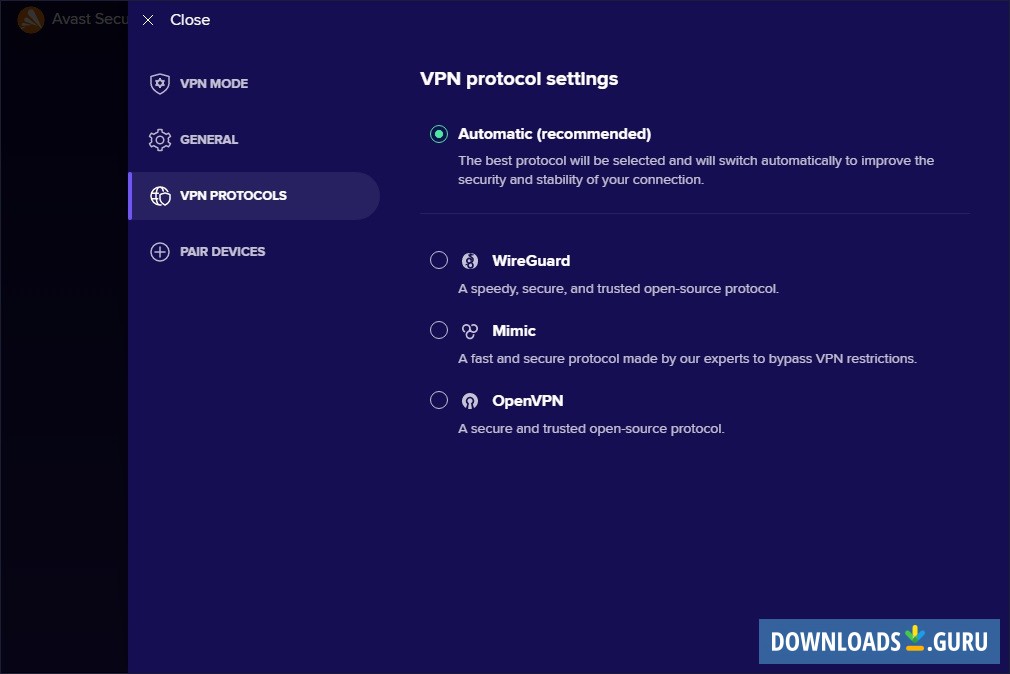The width and height of the screenshot is (1010, 674).
Task: Open the VPN Mode settings section
Action: [x=213, y=83]
